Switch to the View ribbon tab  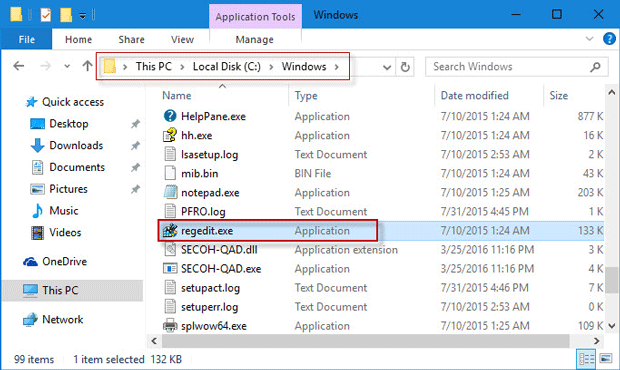coord(182,40)
